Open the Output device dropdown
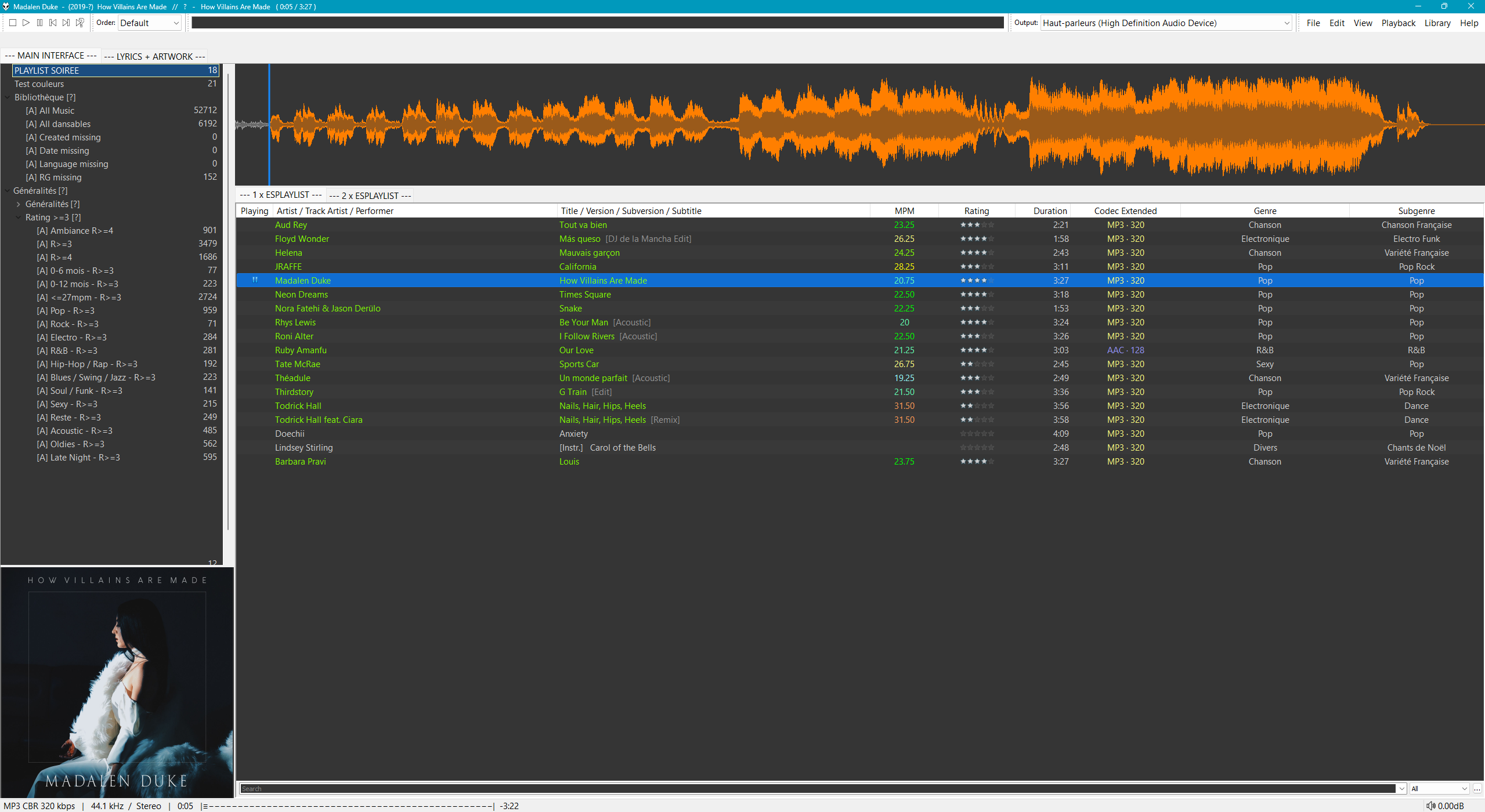The image size is (1485, 812). point(1166,23)
